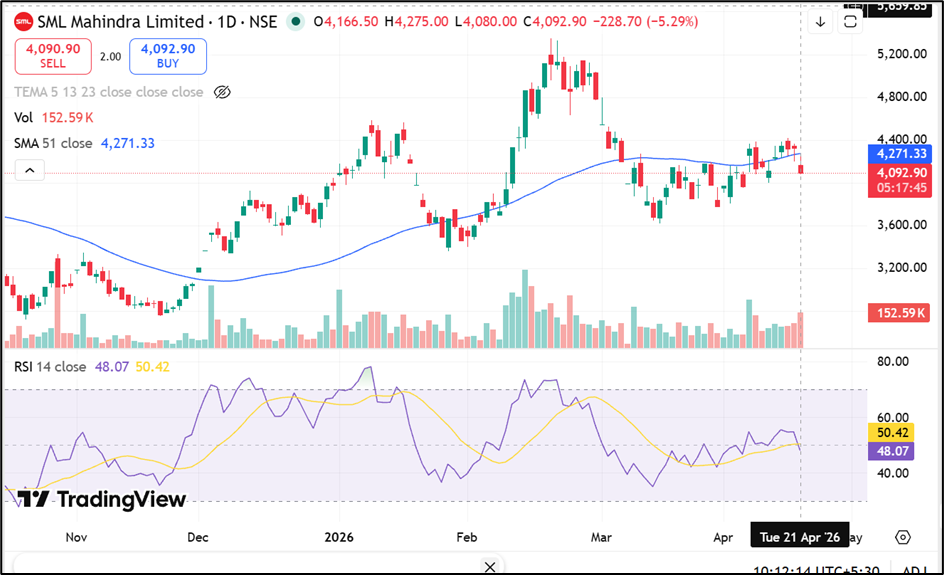Collapse the indicator legend with chevron
The image size is (944, 575).
point(29,171)
